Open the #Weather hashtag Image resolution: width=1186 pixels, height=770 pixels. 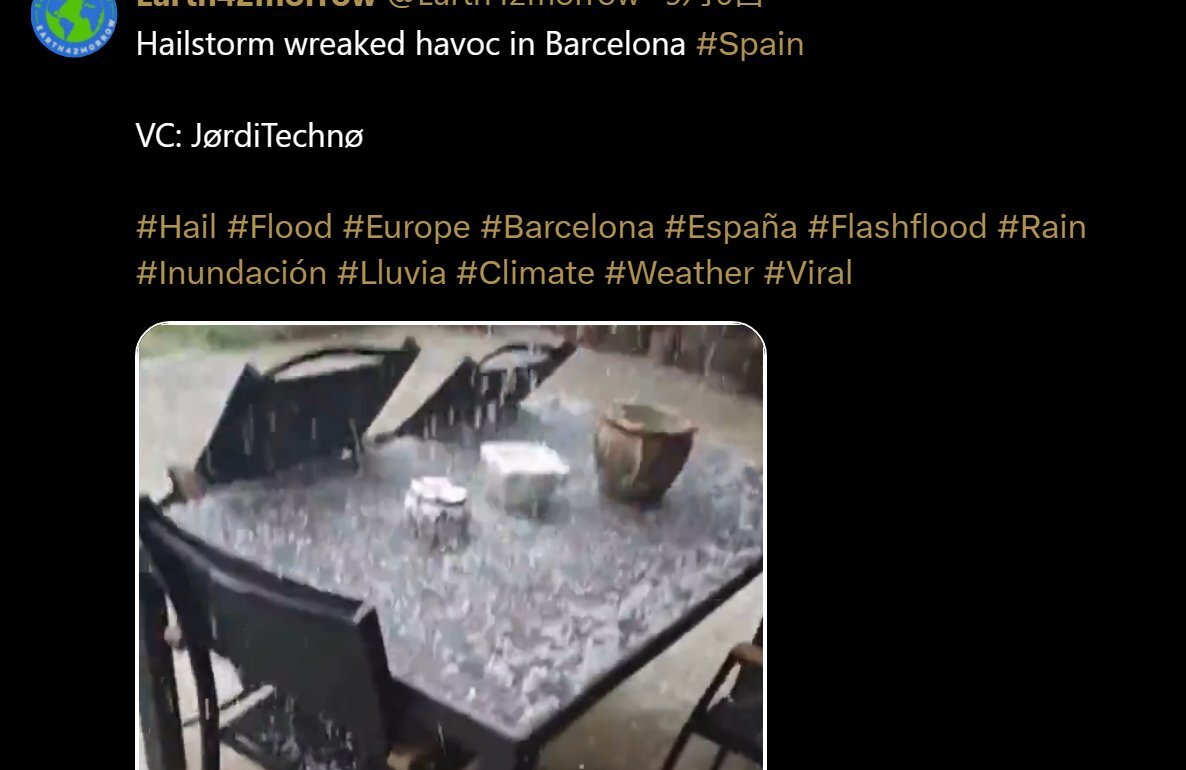click(x=679, y=273)
